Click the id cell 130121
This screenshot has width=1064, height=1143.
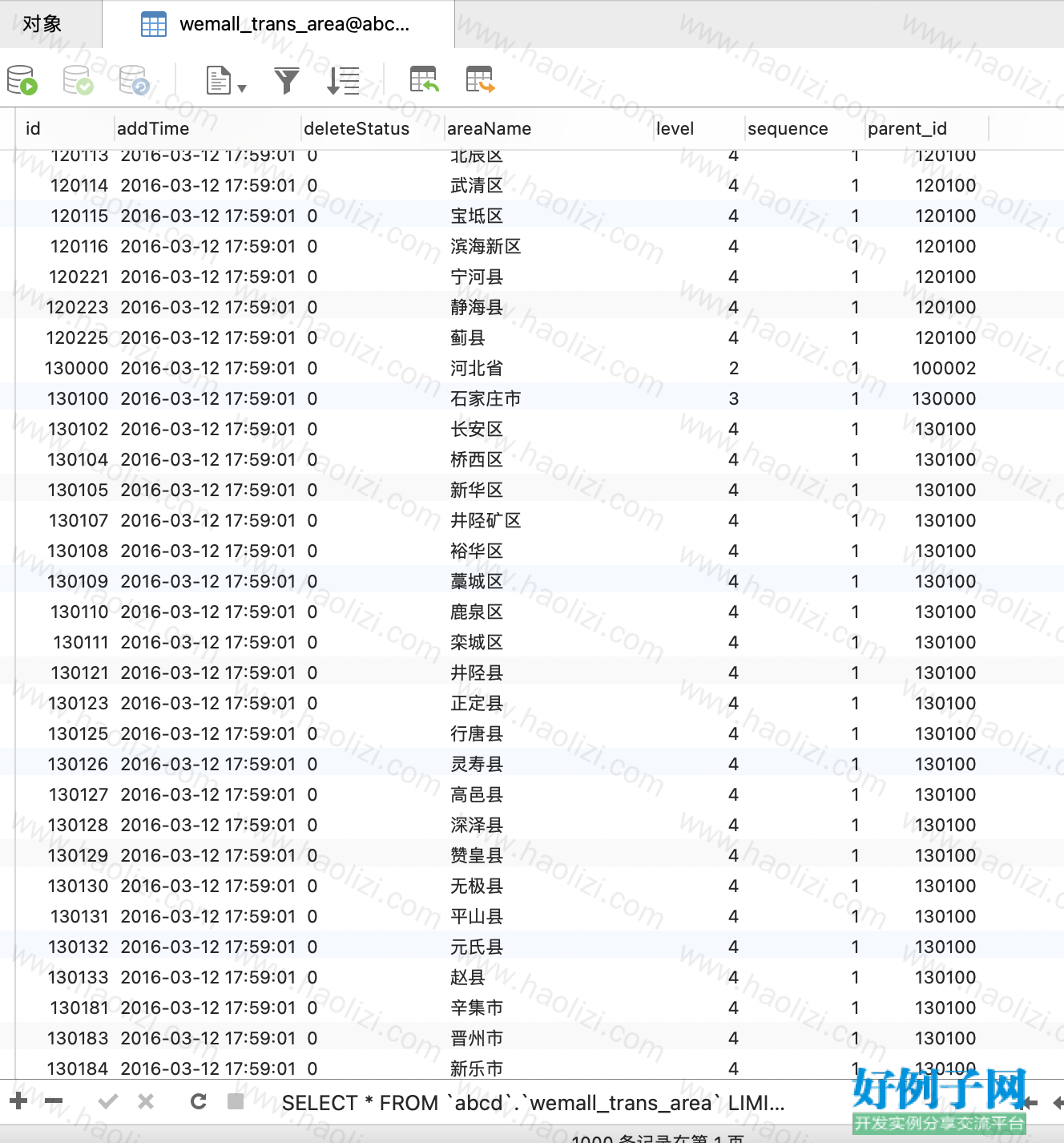tap(79, 672)
